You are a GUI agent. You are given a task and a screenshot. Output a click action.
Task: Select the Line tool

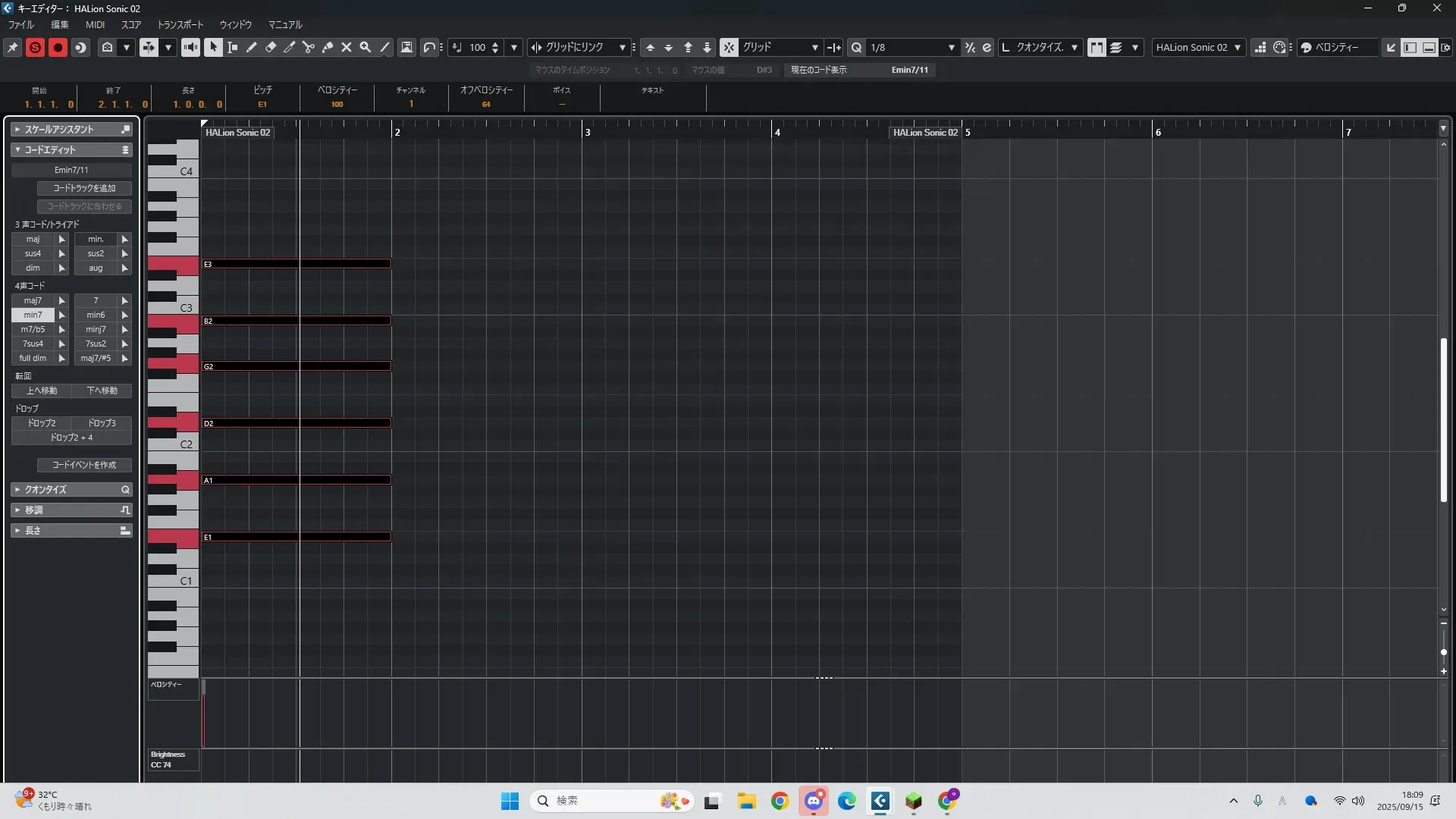[385, 47]
